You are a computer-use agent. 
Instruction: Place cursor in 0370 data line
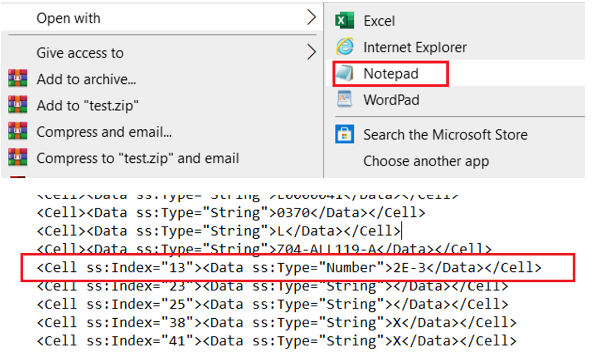click(231, 212)
